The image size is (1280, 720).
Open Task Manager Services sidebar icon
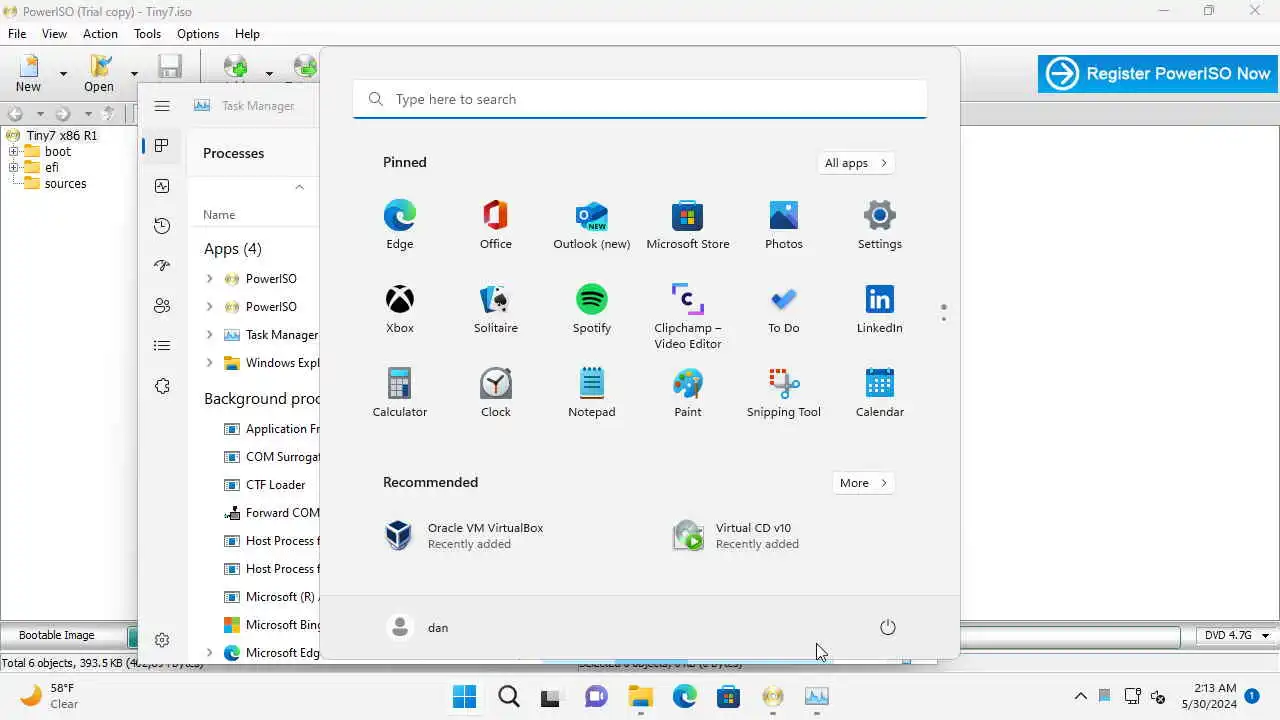click(162, 386)
